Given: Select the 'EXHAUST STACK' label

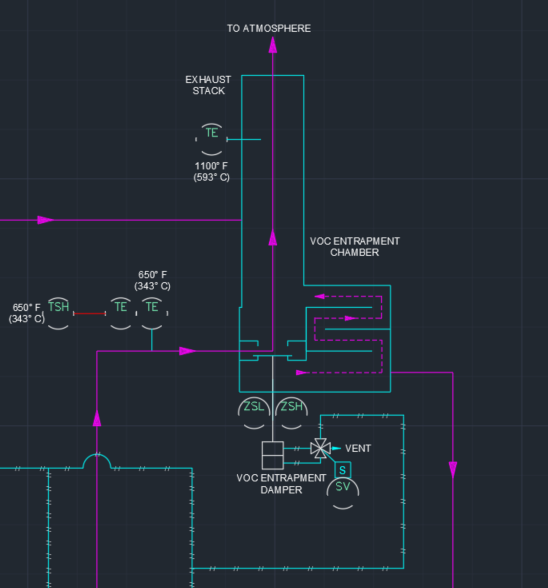Looking at the screenshot, I should click(x=209, y=85).
